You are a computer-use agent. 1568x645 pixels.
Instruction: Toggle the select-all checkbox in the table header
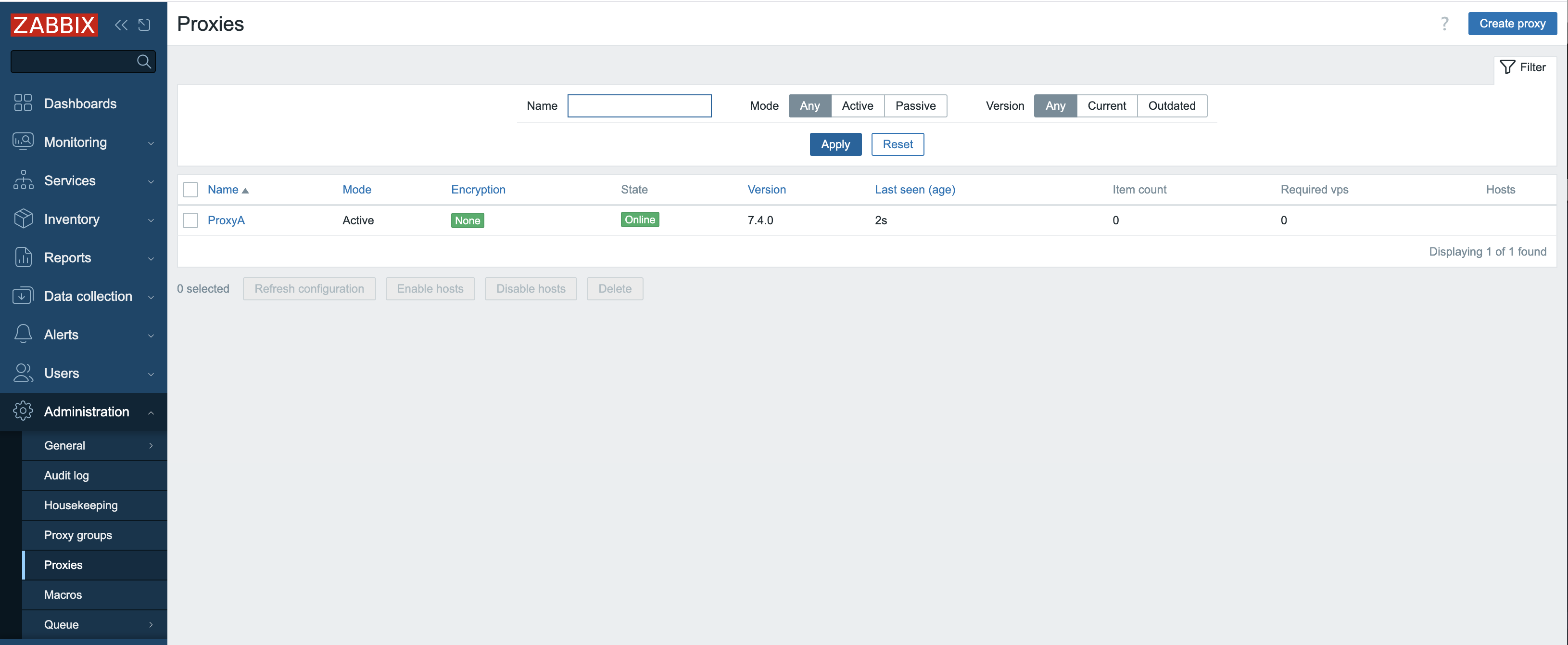tap(190, 190)
